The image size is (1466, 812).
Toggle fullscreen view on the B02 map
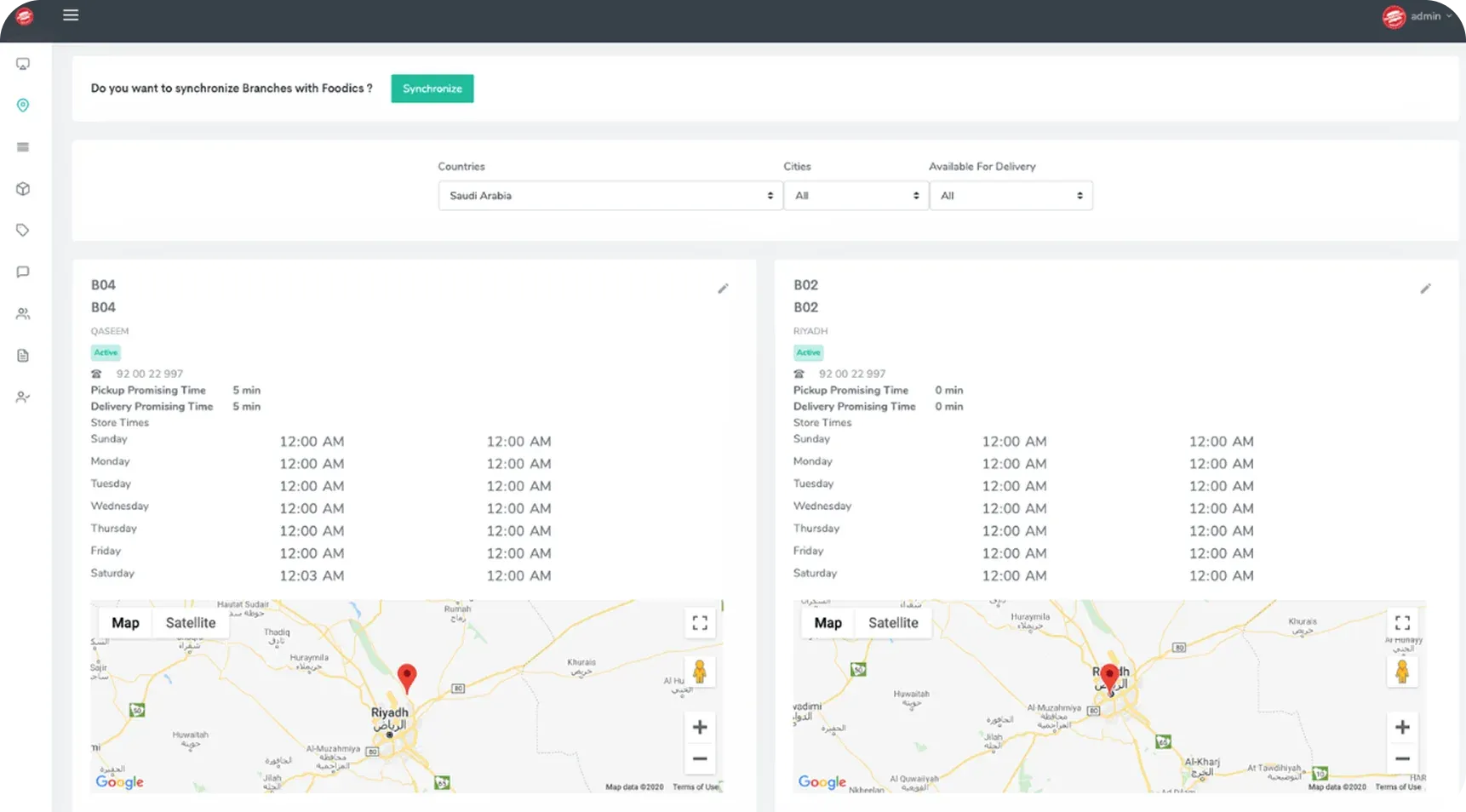coord(1402,623)
